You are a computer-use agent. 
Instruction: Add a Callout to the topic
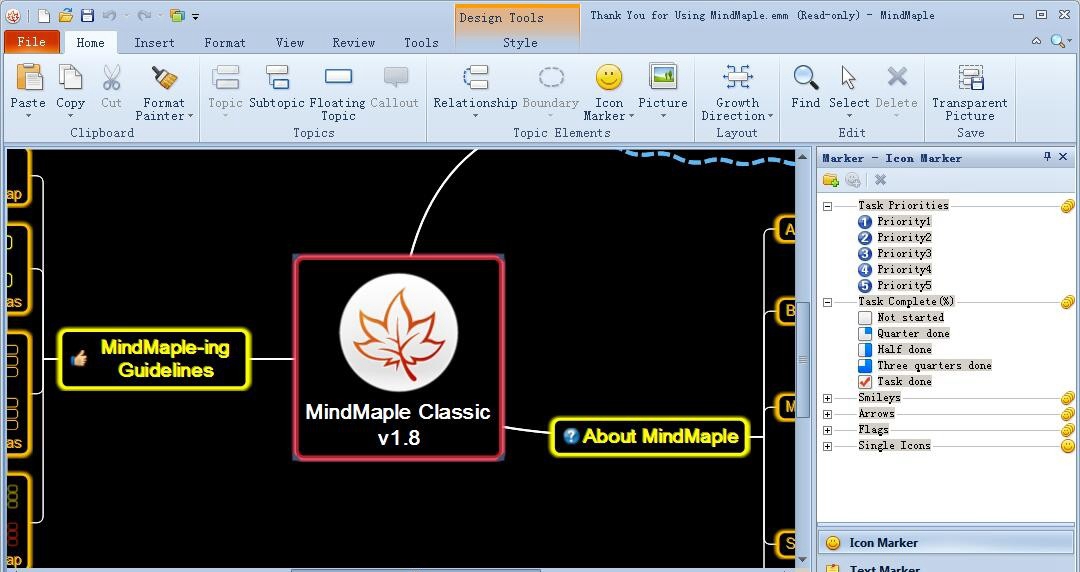pos(395,76)
